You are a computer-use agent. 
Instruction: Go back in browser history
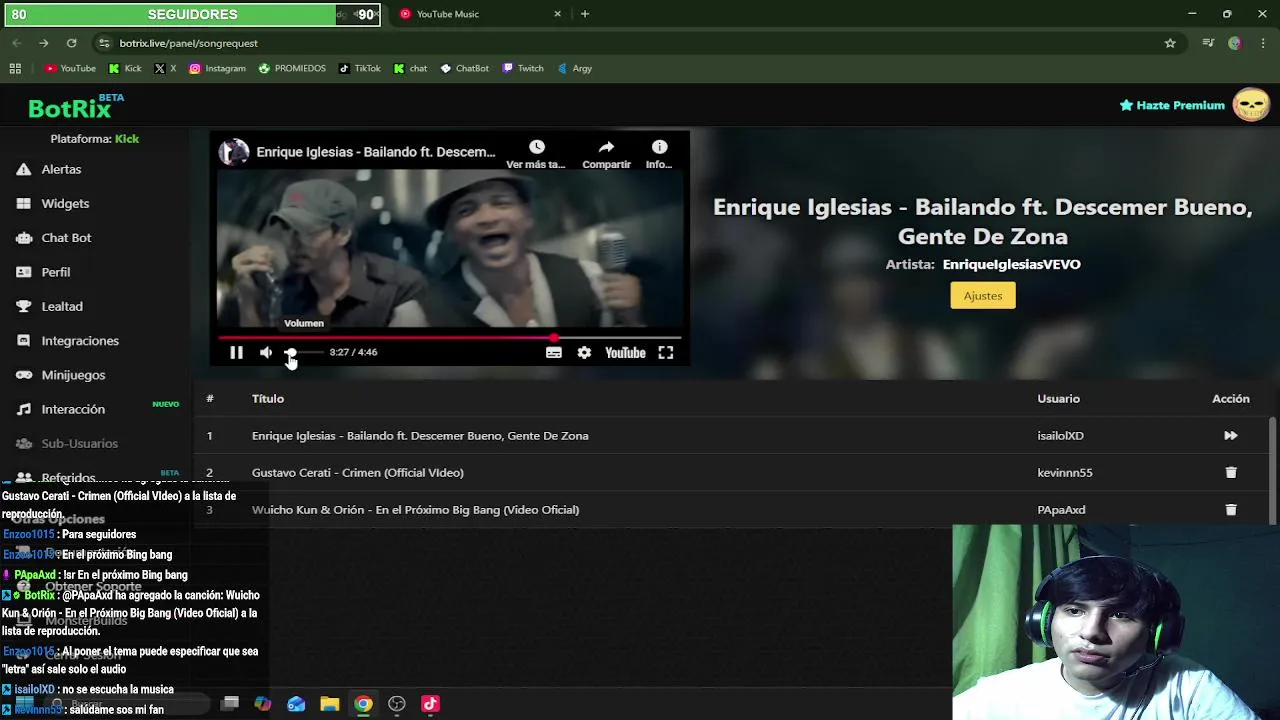pyautogui.click(x=16, y=43)
